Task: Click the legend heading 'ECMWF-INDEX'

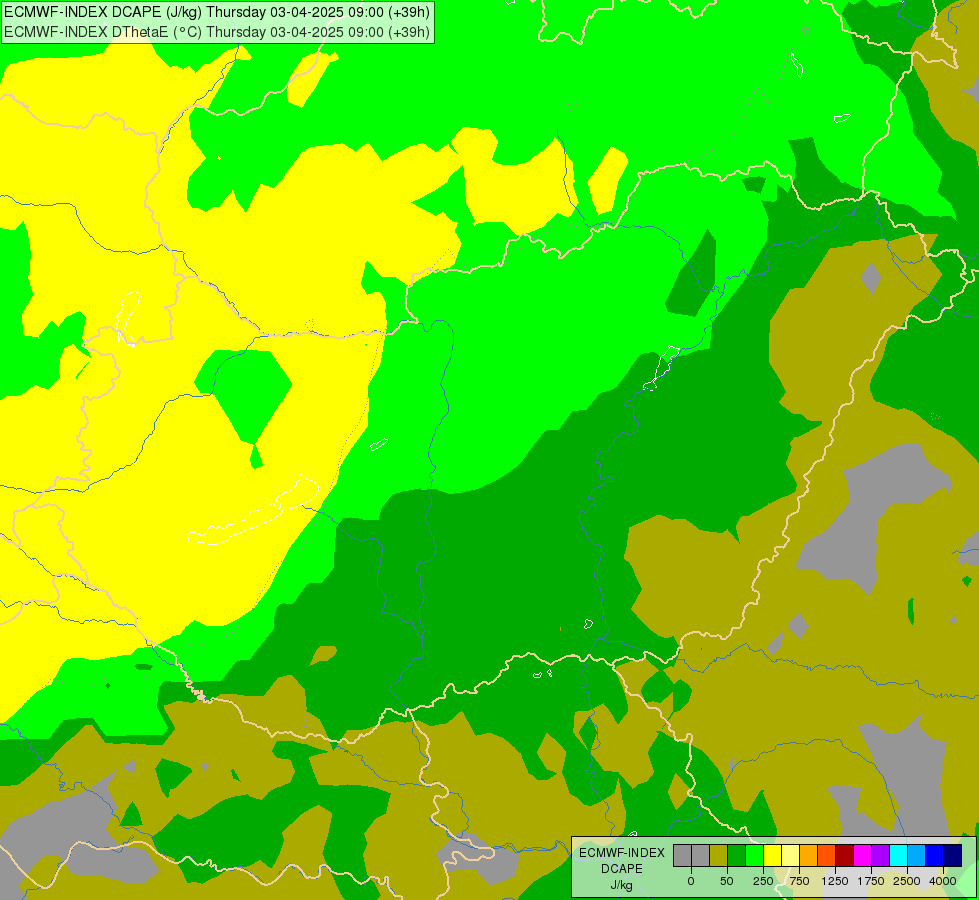Action: 622,853
